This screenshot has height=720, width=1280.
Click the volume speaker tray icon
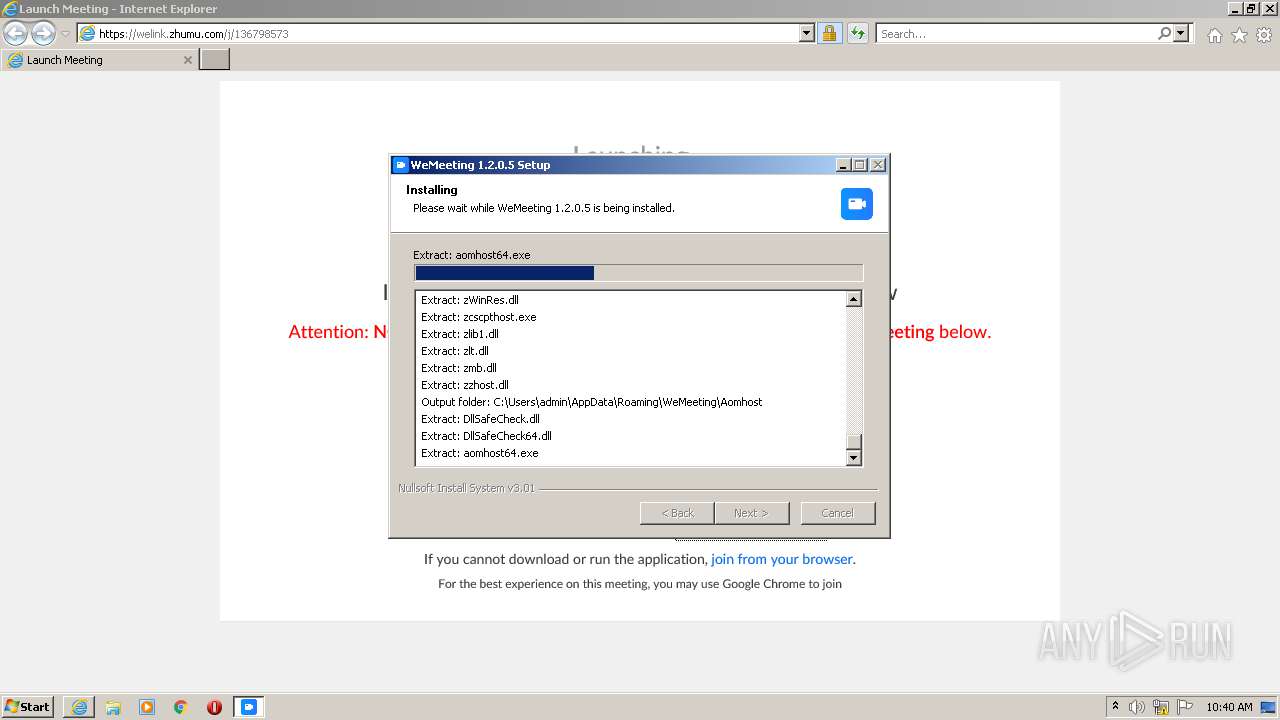click(x=1137, y=707)
